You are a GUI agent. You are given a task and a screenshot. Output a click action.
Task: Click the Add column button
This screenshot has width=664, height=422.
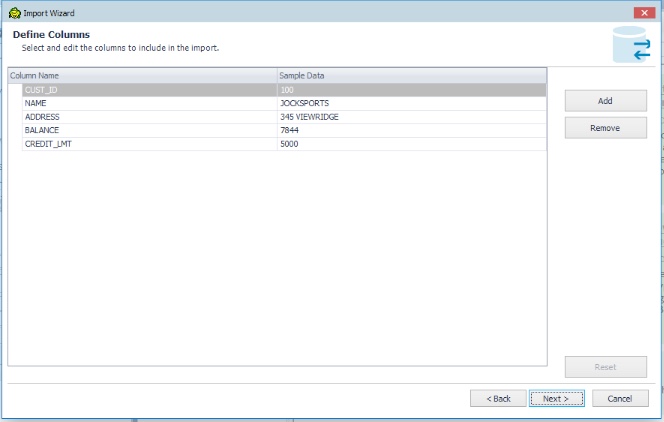(605, 101)
